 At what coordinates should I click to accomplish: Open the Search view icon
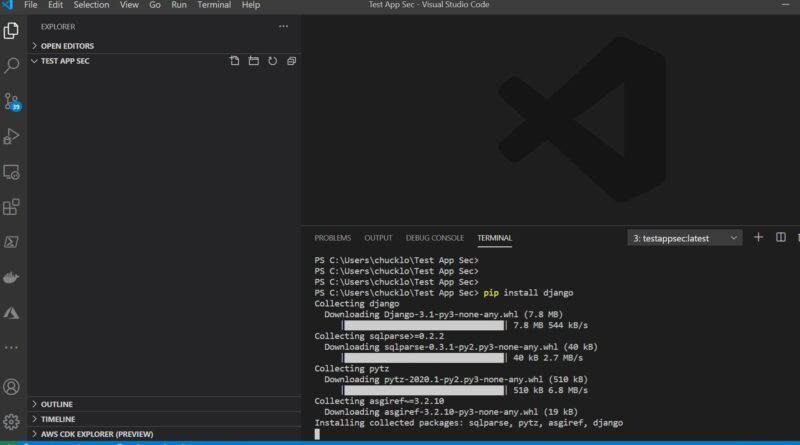[11, 65]
